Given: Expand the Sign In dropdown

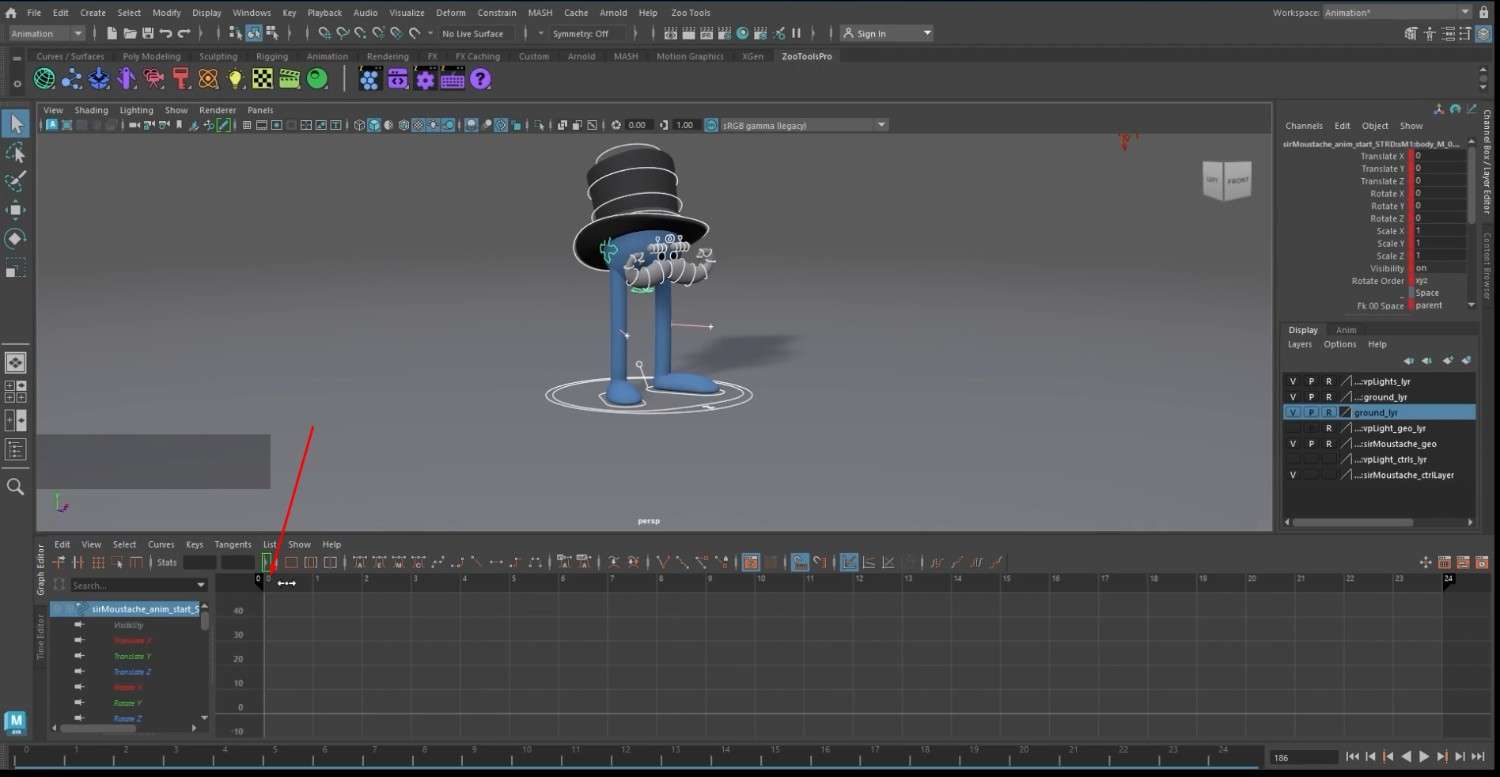Looking at the screenshot, I should click(x=927, y=33).
